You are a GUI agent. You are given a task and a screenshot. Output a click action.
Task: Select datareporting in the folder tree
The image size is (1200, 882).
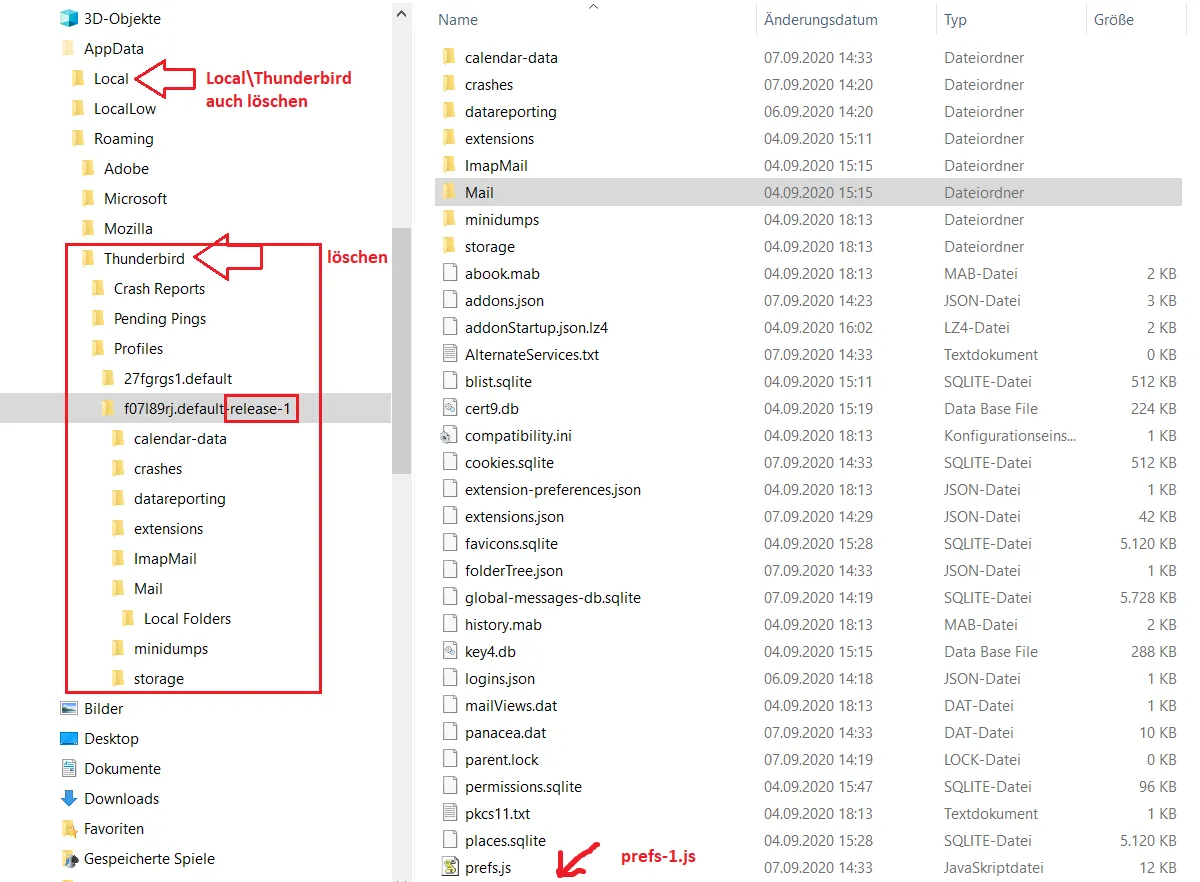coord(180,498)
